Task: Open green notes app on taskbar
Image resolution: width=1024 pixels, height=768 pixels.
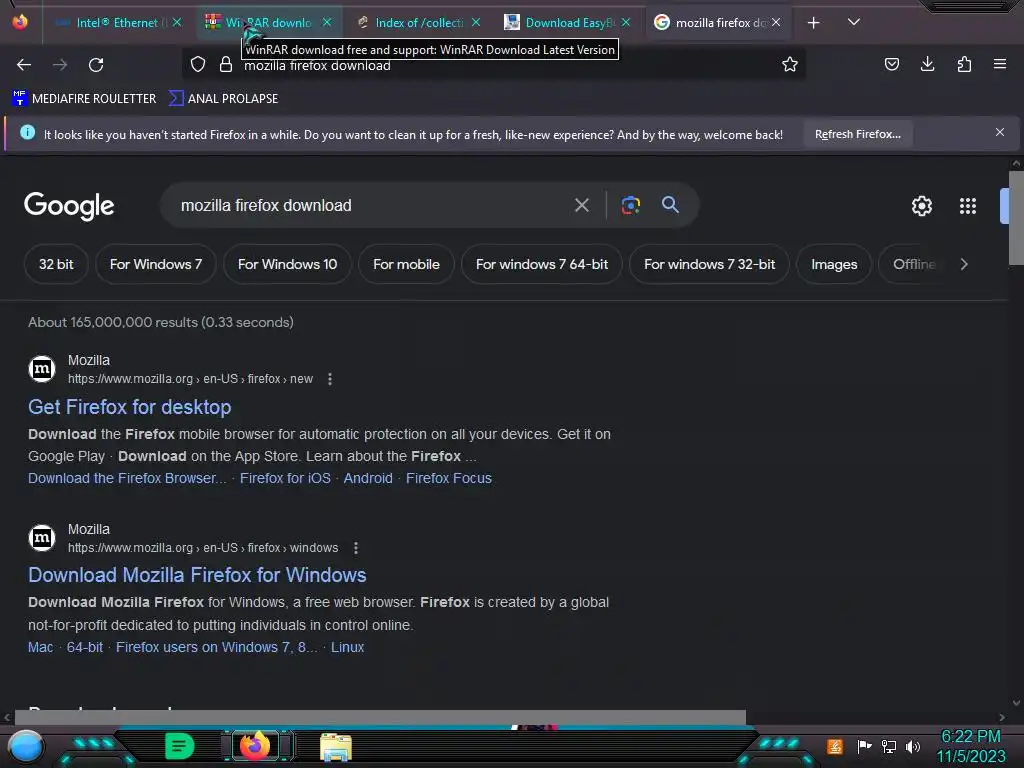Action: [180, 746]
